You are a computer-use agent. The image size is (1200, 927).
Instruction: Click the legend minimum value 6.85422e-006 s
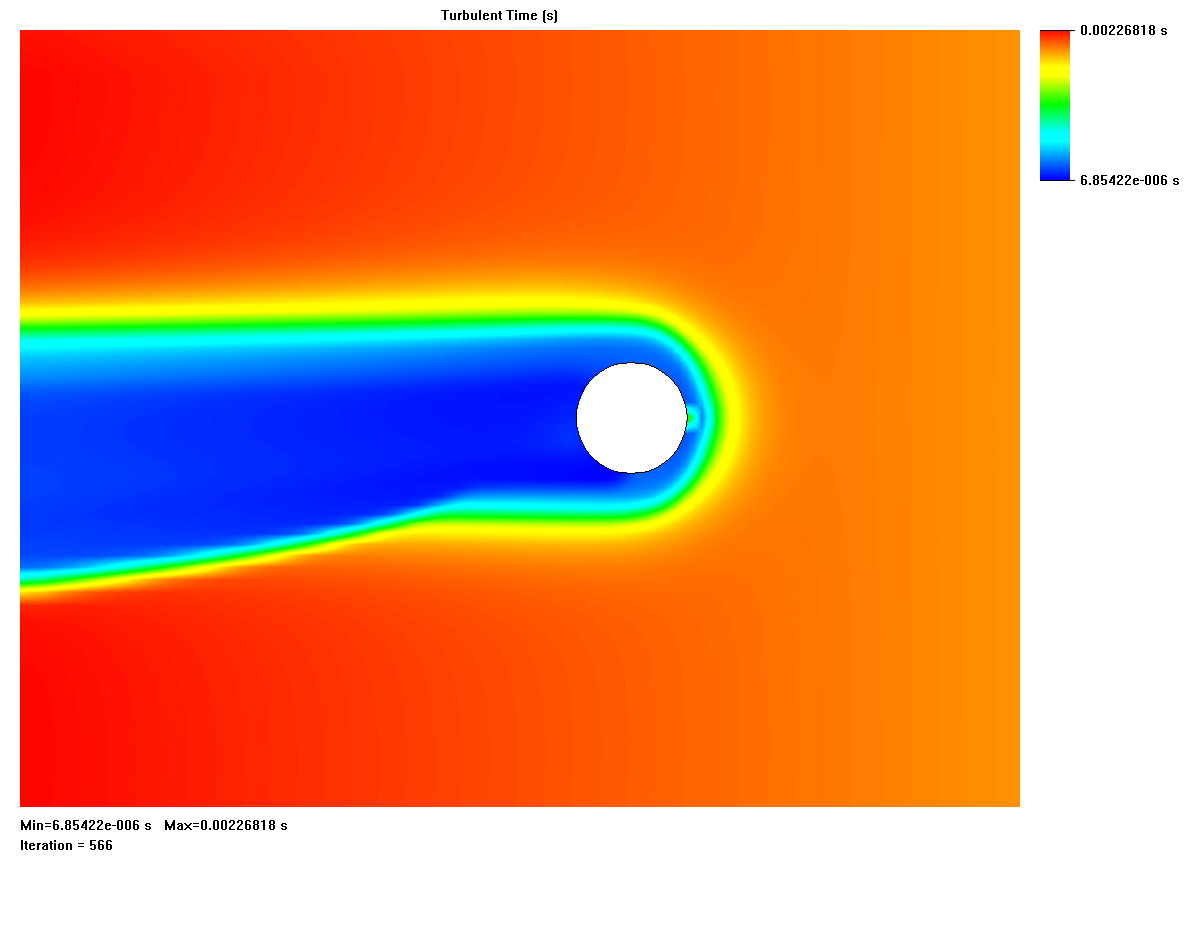1130,180
